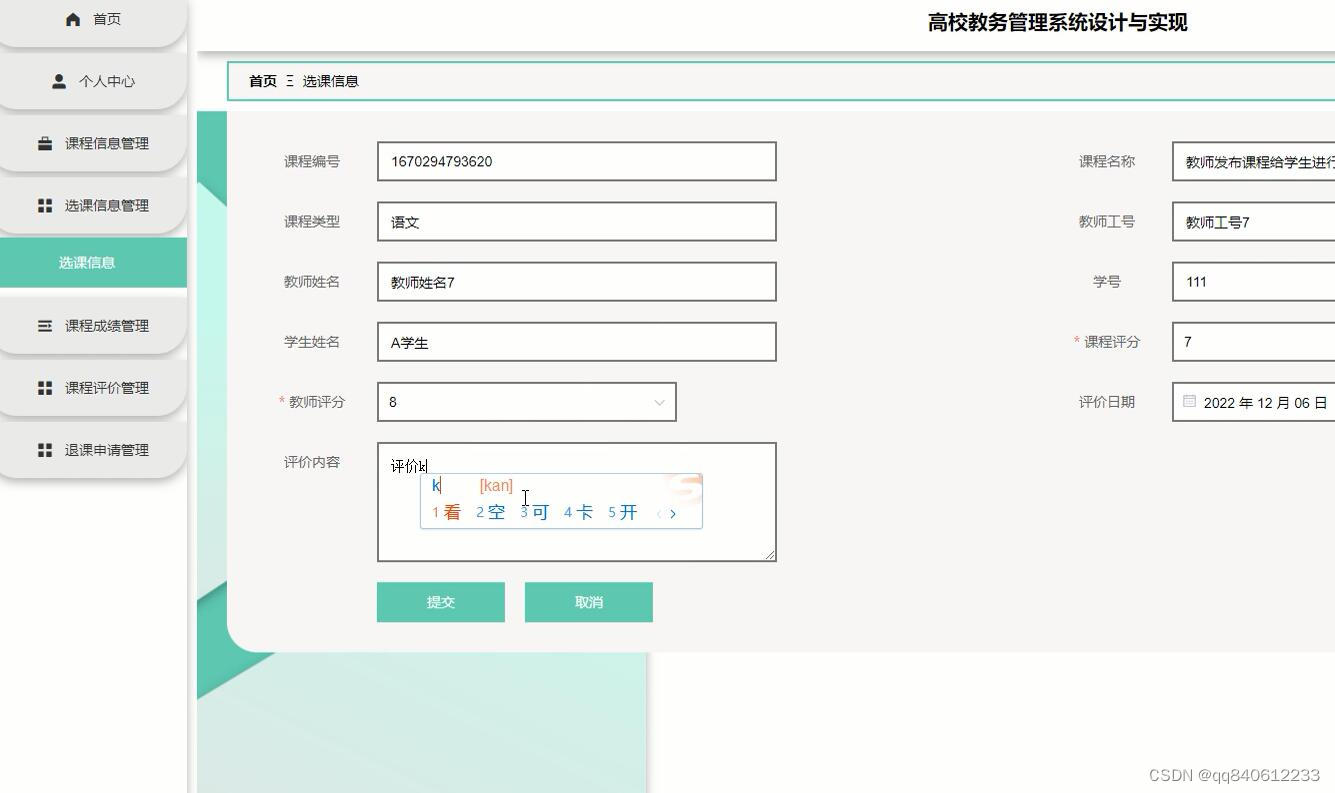Click the grid icon beside 选课信息管理

pyautogui.click(x=45, y=205)
